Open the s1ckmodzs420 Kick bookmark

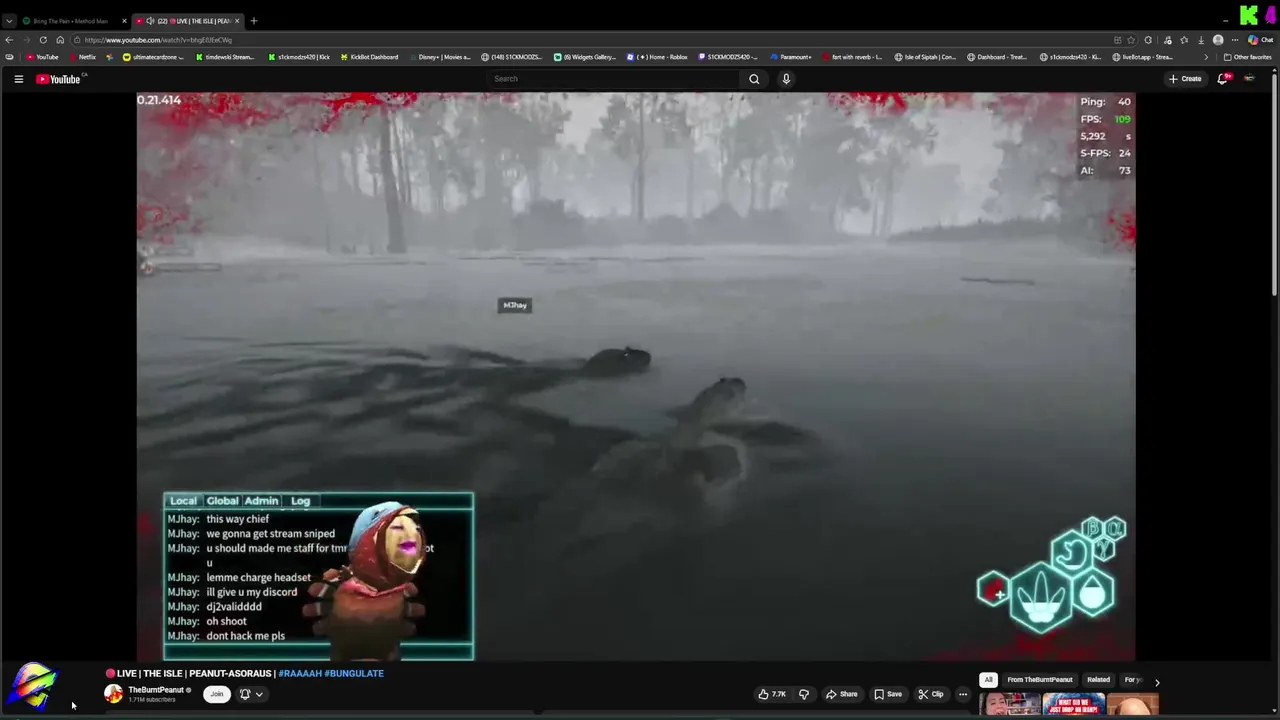(x=299, y=57)
